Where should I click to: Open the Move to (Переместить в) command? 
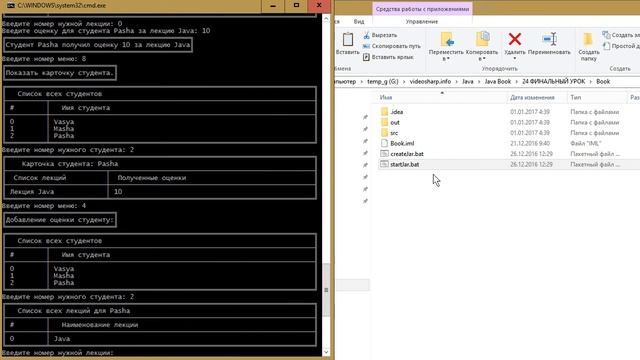tap(446, 47)
